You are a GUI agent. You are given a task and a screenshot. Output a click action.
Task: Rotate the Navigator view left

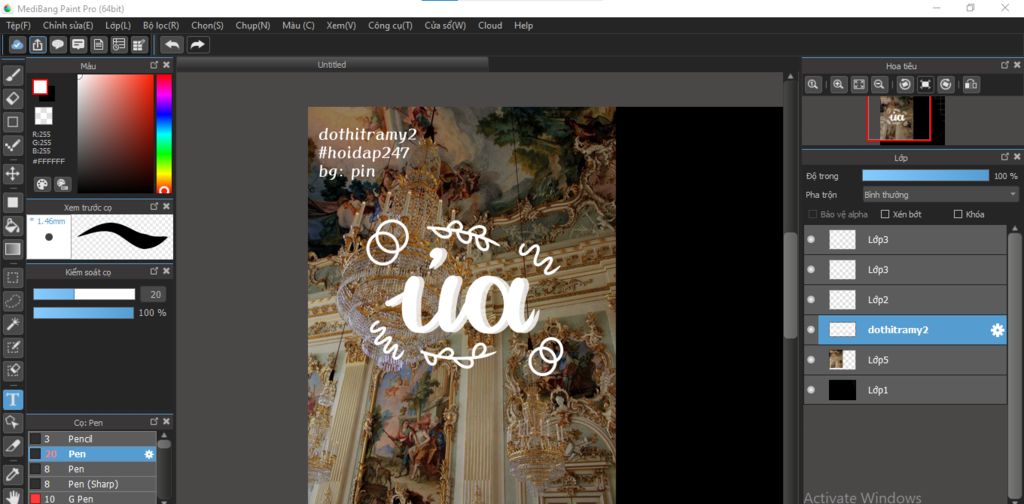(904, 84)
